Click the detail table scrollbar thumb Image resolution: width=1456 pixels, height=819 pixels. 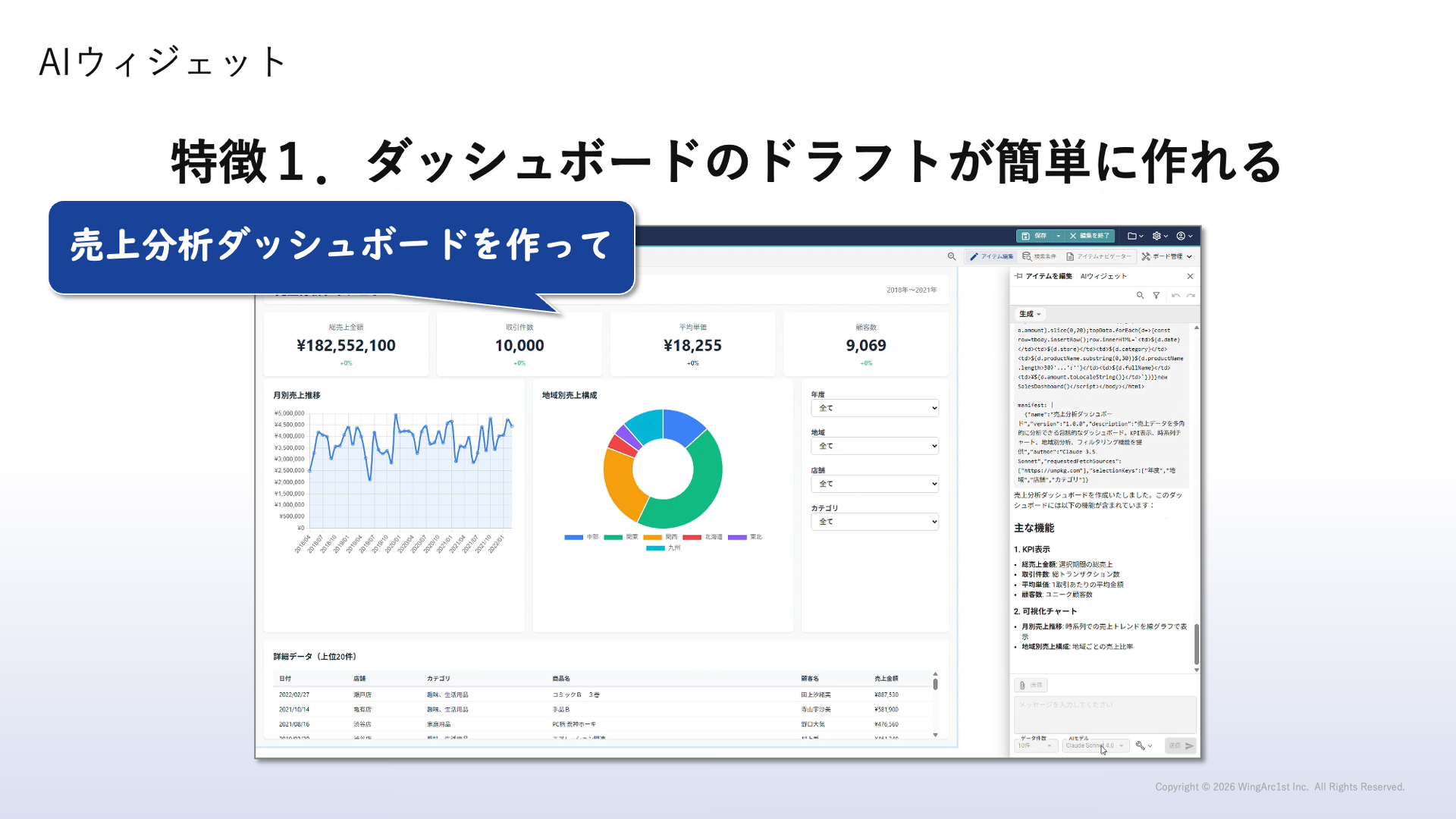[935, 684]
